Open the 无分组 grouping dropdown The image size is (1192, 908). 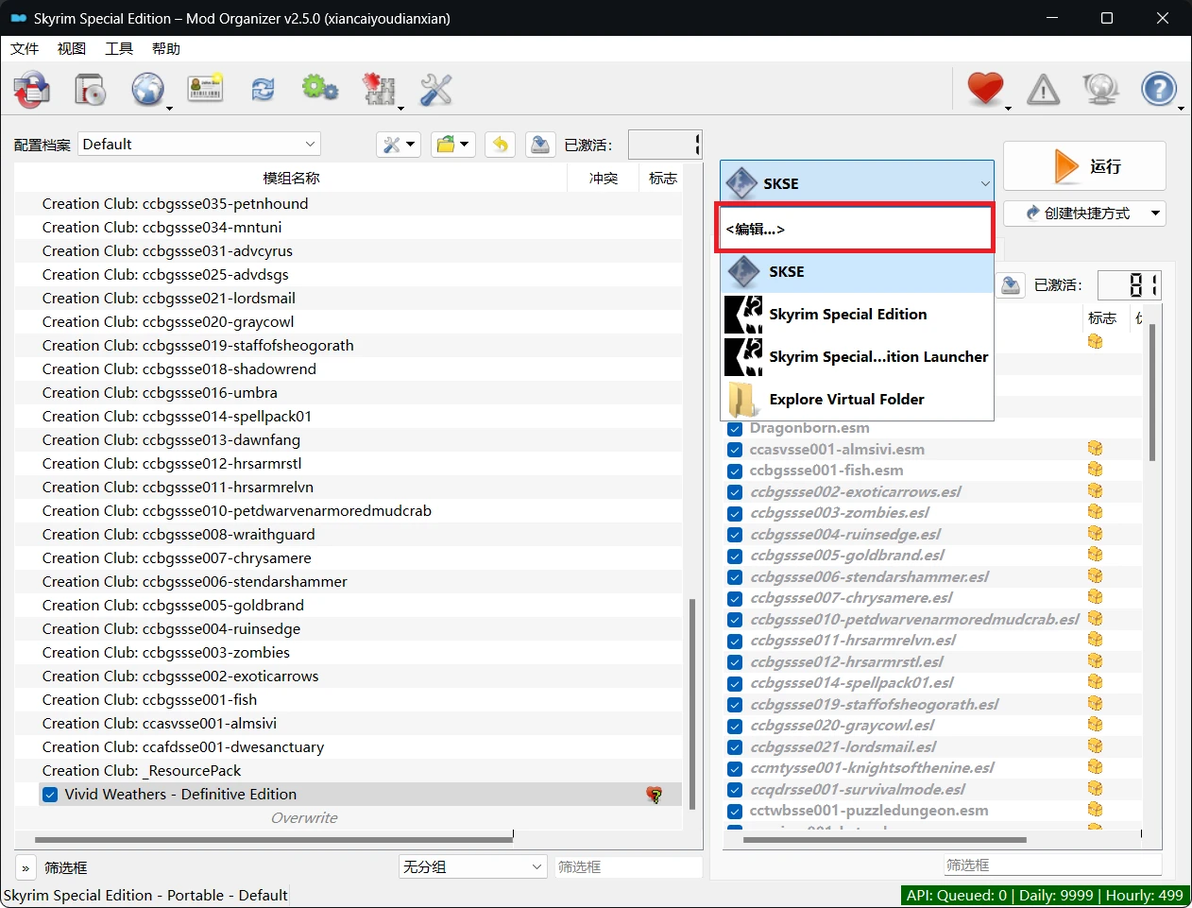pos(472,867)
